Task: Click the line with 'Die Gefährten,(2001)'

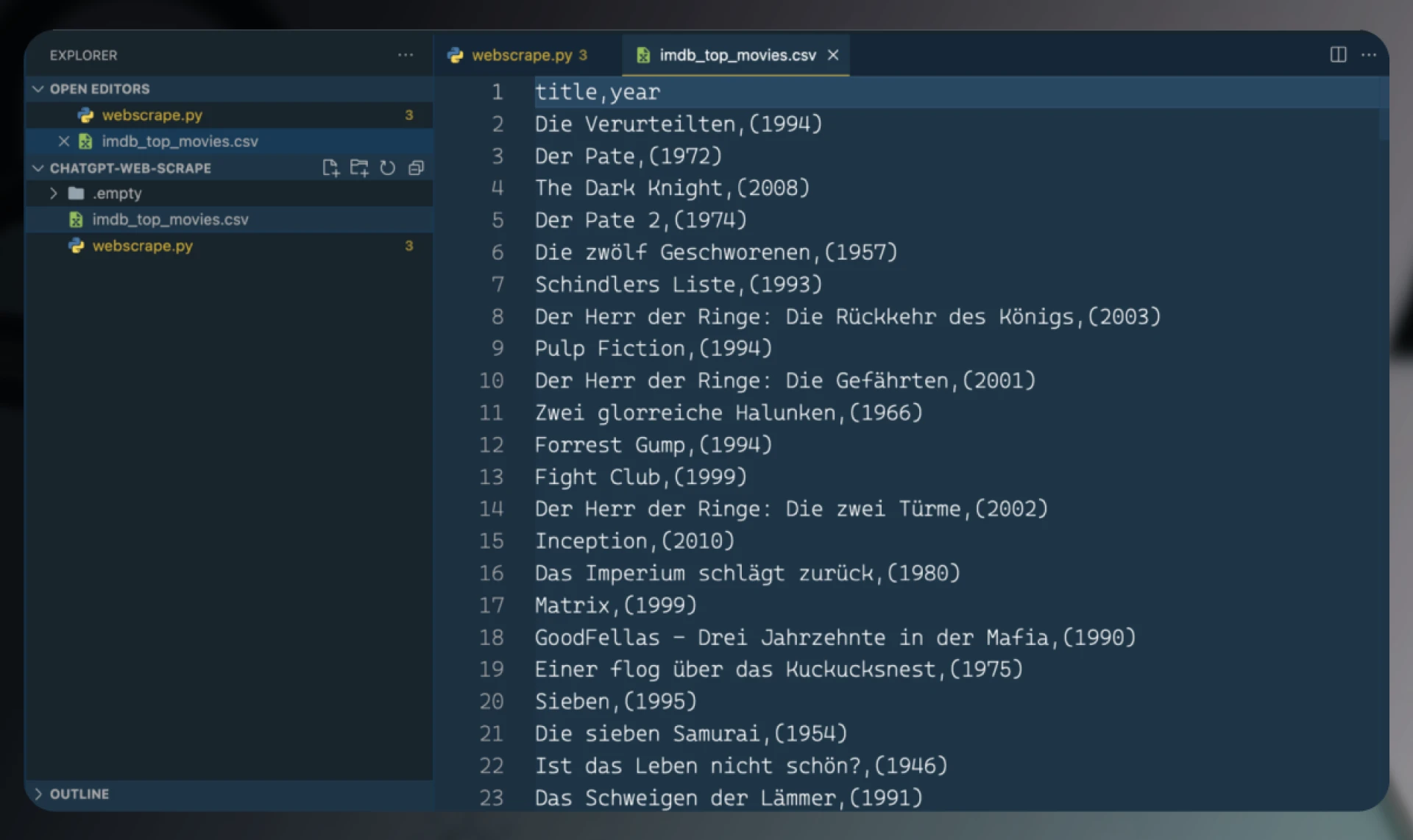Action: point(785,380)
